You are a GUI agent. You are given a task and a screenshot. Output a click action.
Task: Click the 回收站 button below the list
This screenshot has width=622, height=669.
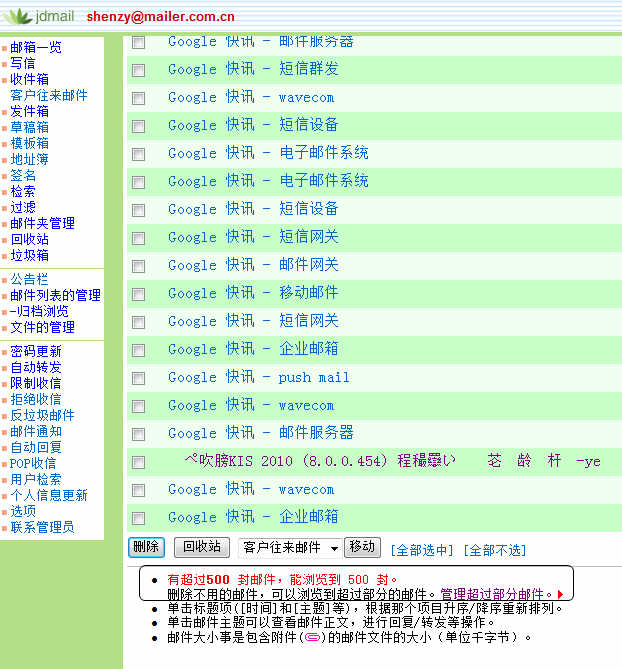coord(202,547)
